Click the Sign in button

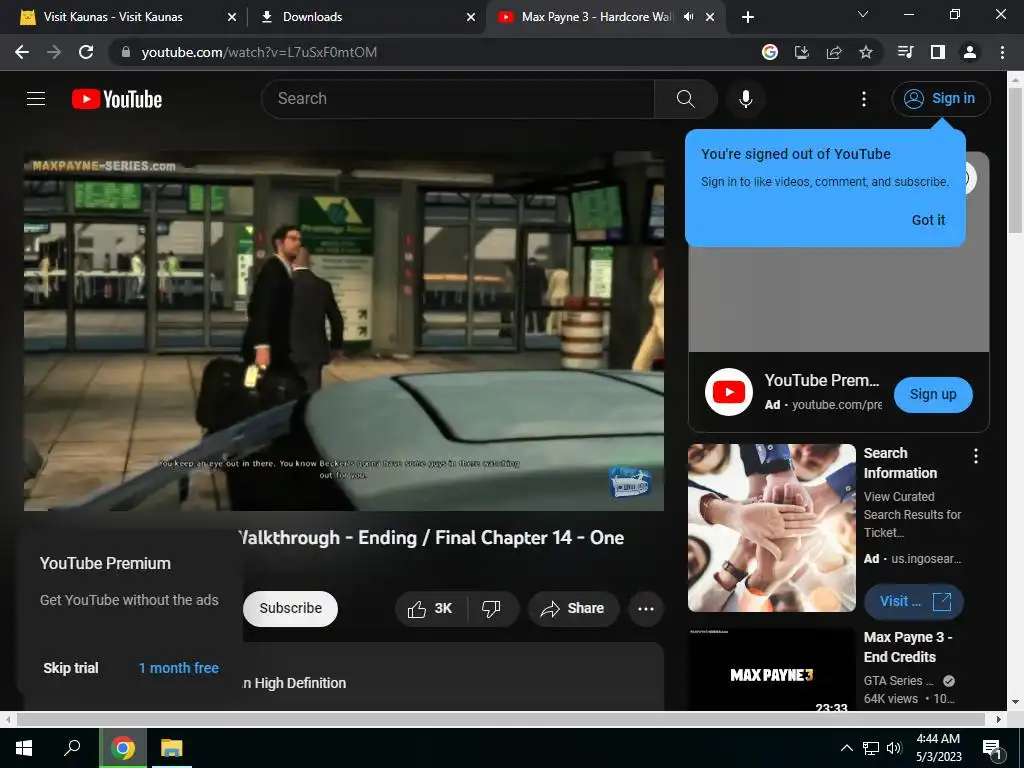(x=940, y=99)
